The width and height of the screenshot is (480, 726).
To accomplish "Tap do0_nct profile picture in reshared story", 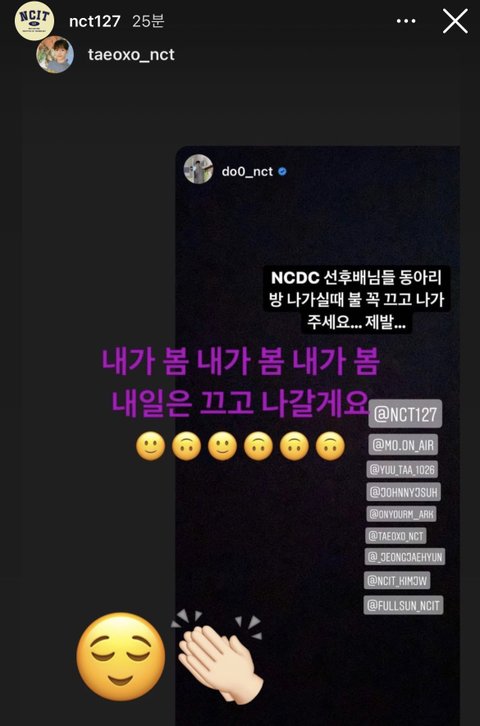I will (199, 169).
